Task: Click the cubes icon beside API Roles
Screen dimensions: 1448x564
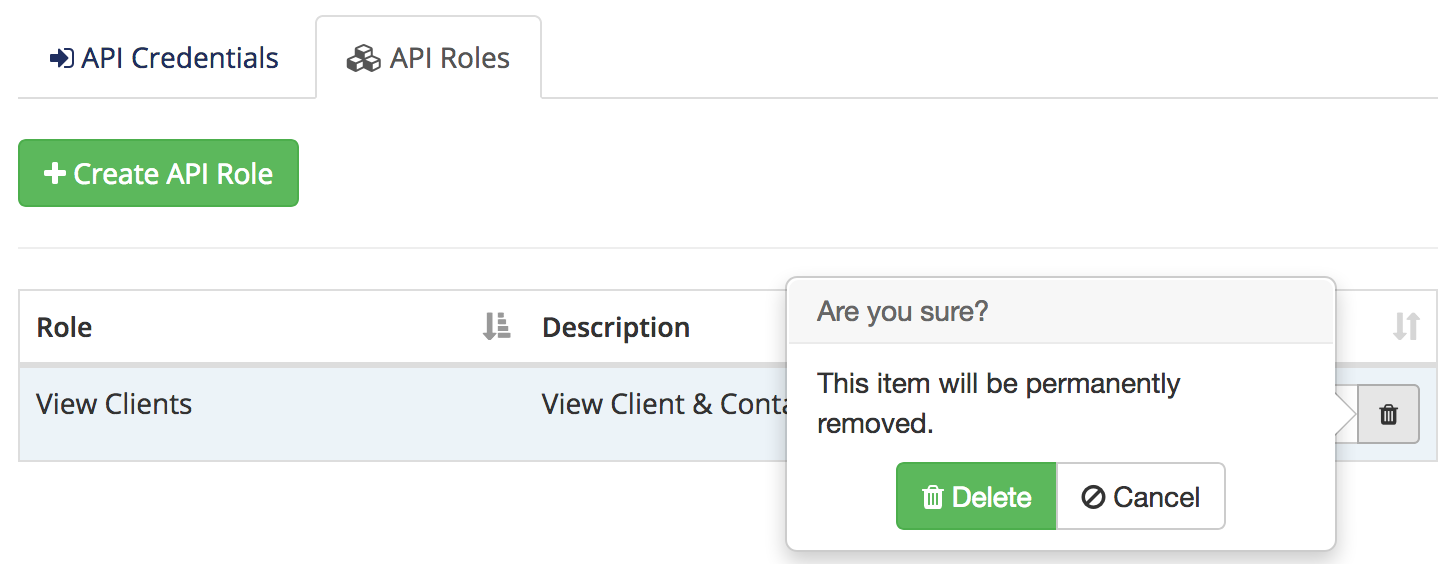Action: pyautogui.click(x=363, y=60)
